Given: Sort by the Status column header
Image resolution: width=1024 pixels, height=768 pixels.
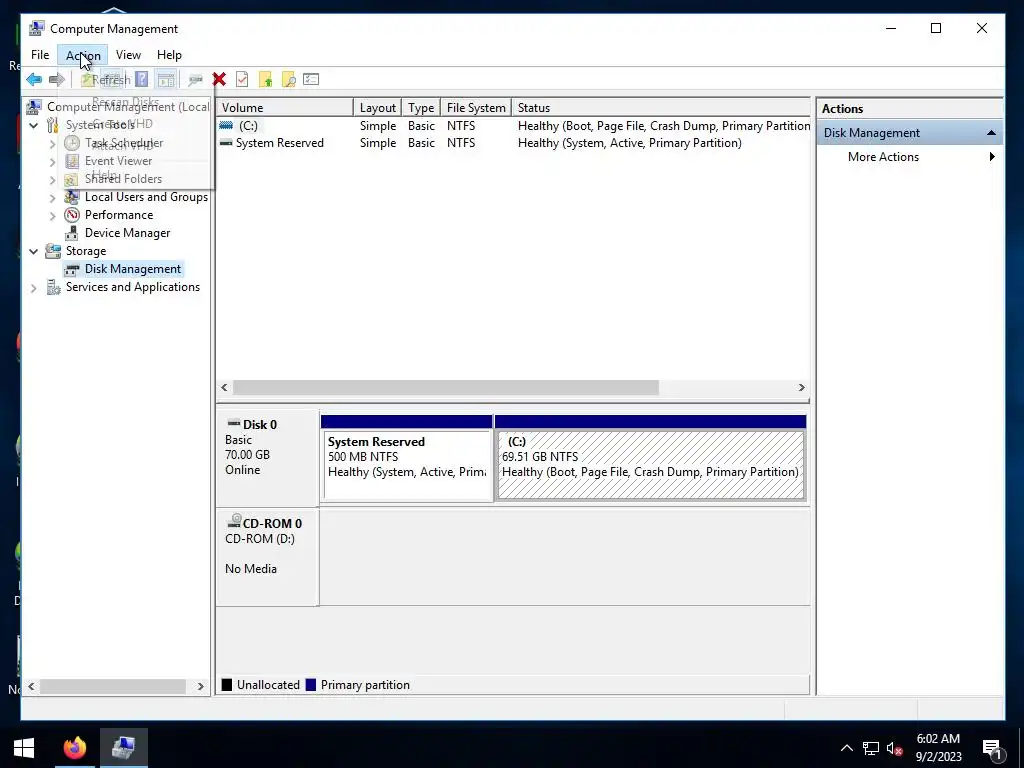Looking at the screenshot, I should coord(661,108).
